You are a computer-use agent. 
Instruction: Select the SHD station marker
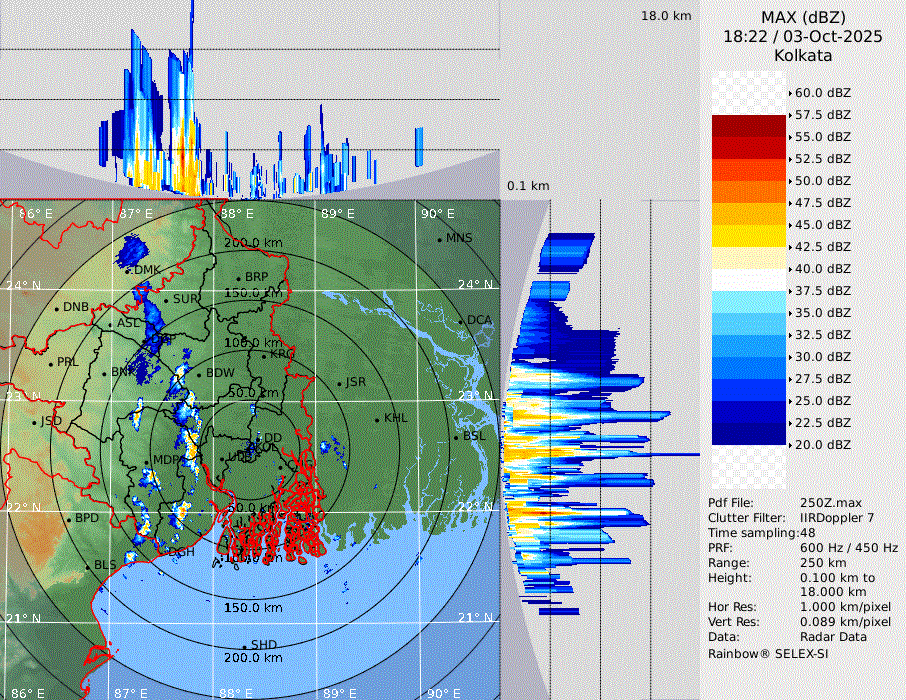pos(244,645)
